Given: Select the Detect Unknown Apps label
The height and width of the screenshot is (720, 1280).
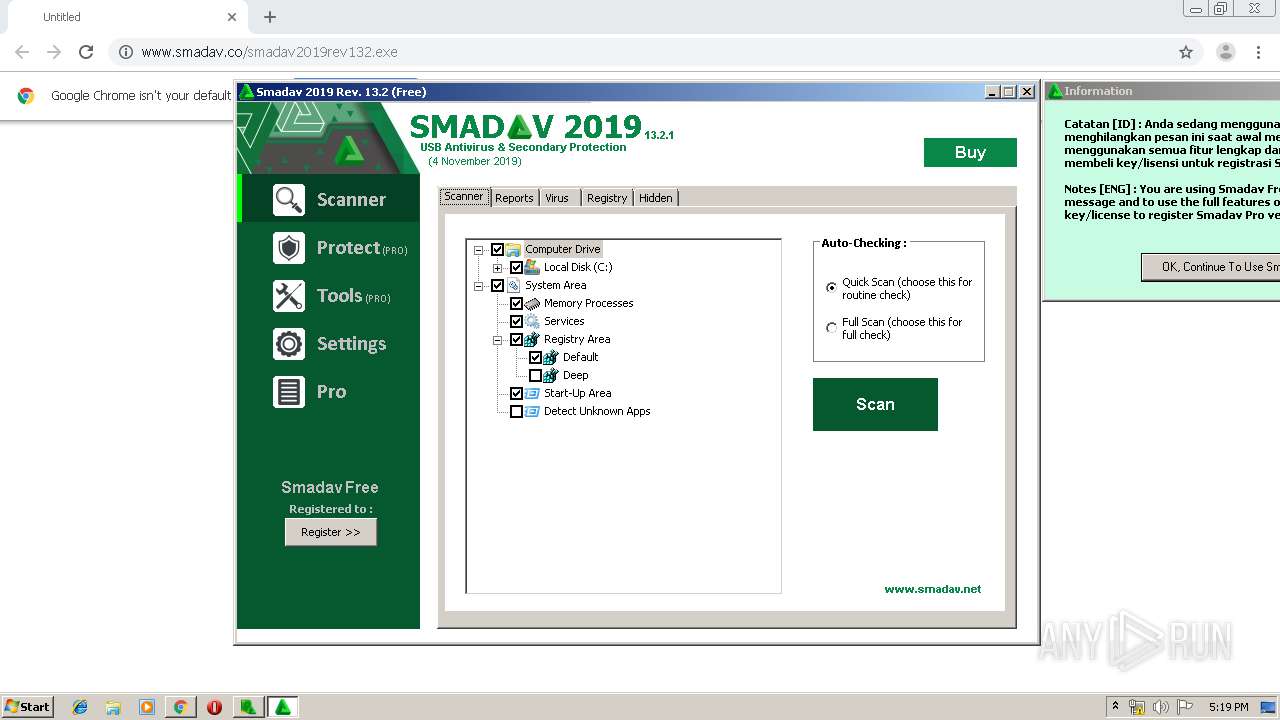Looking at the screenshot, I should [x=597, y=411].
